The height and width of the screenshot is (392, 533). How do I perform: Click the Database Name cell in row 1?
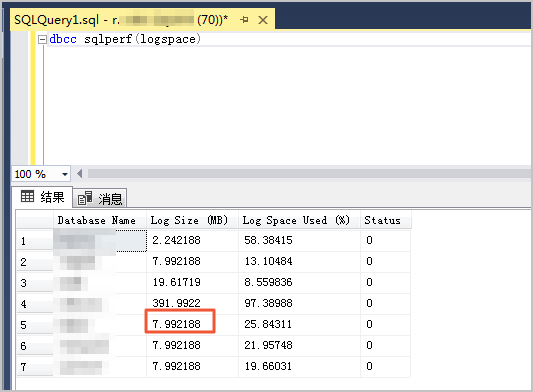100,241
